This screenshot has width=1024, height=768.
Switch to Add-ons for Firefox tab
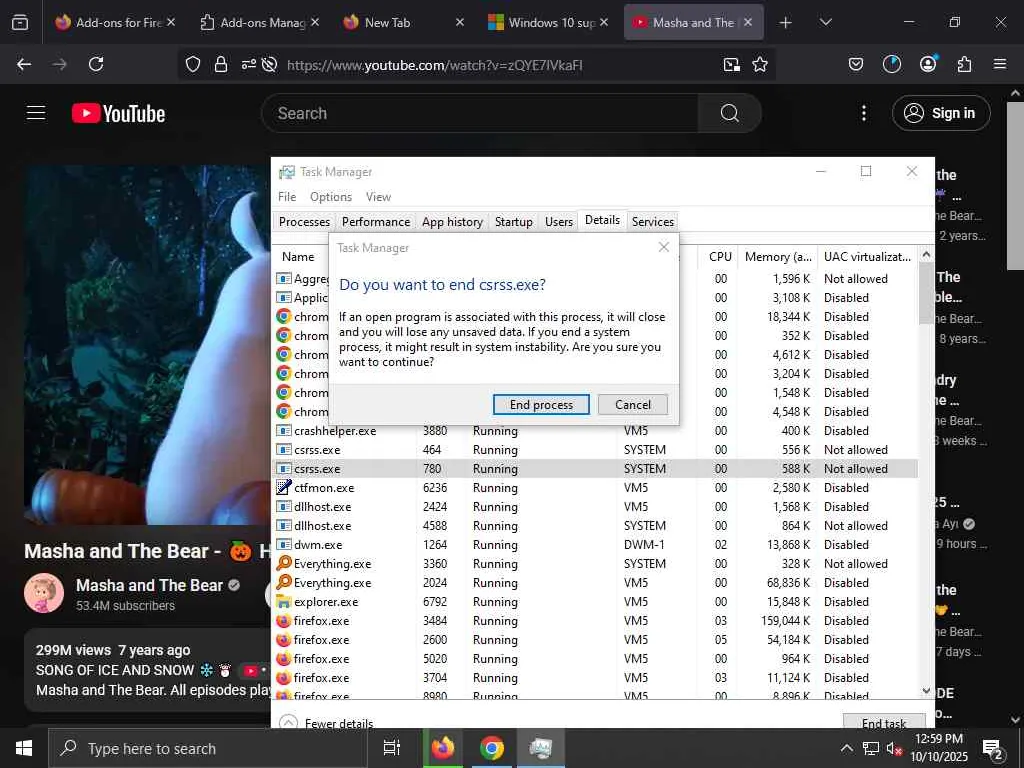(x=115, y=22)
